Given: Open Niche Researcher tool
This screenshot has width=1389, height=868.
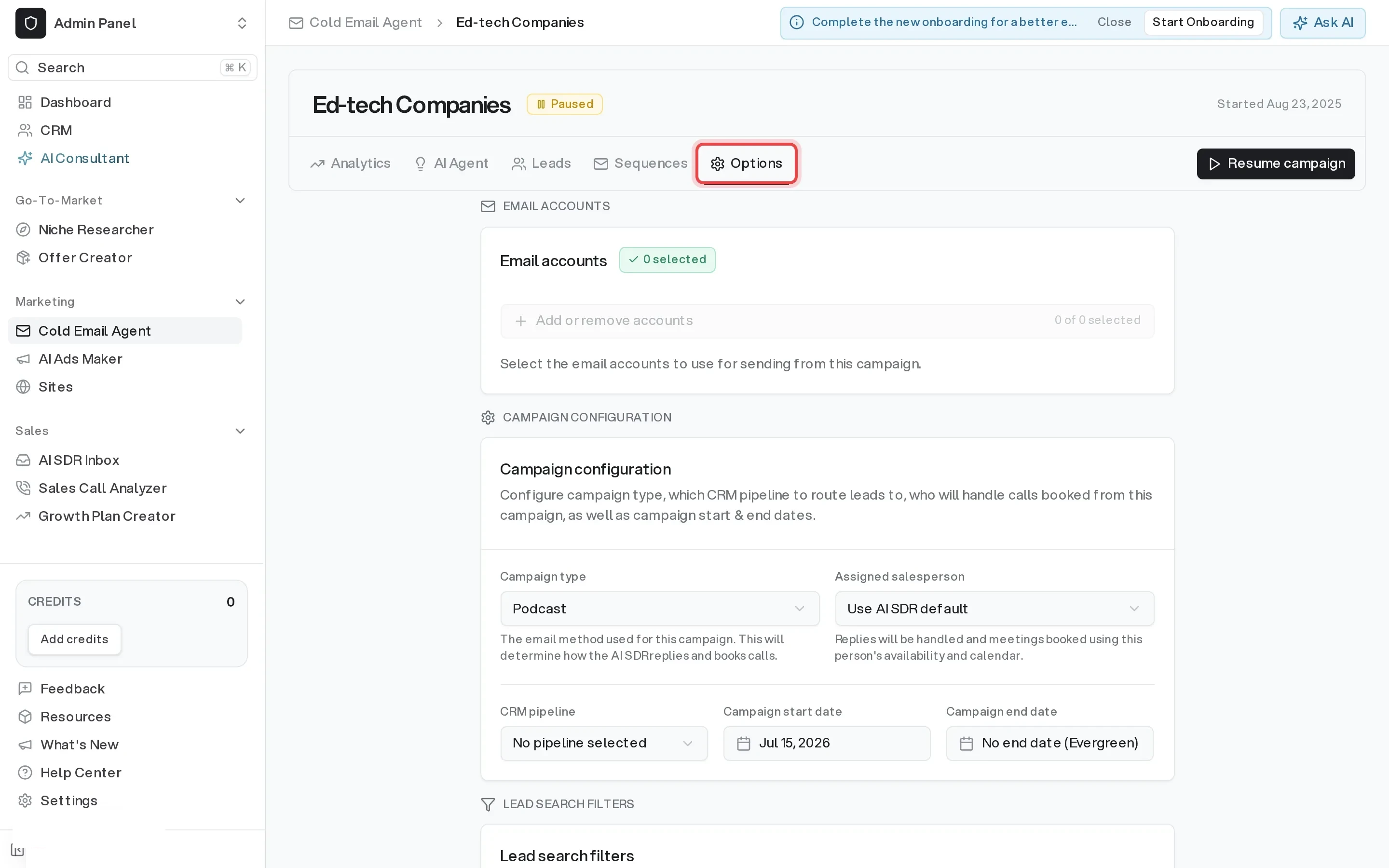Looking at the screenshot, I should point(96,230).
